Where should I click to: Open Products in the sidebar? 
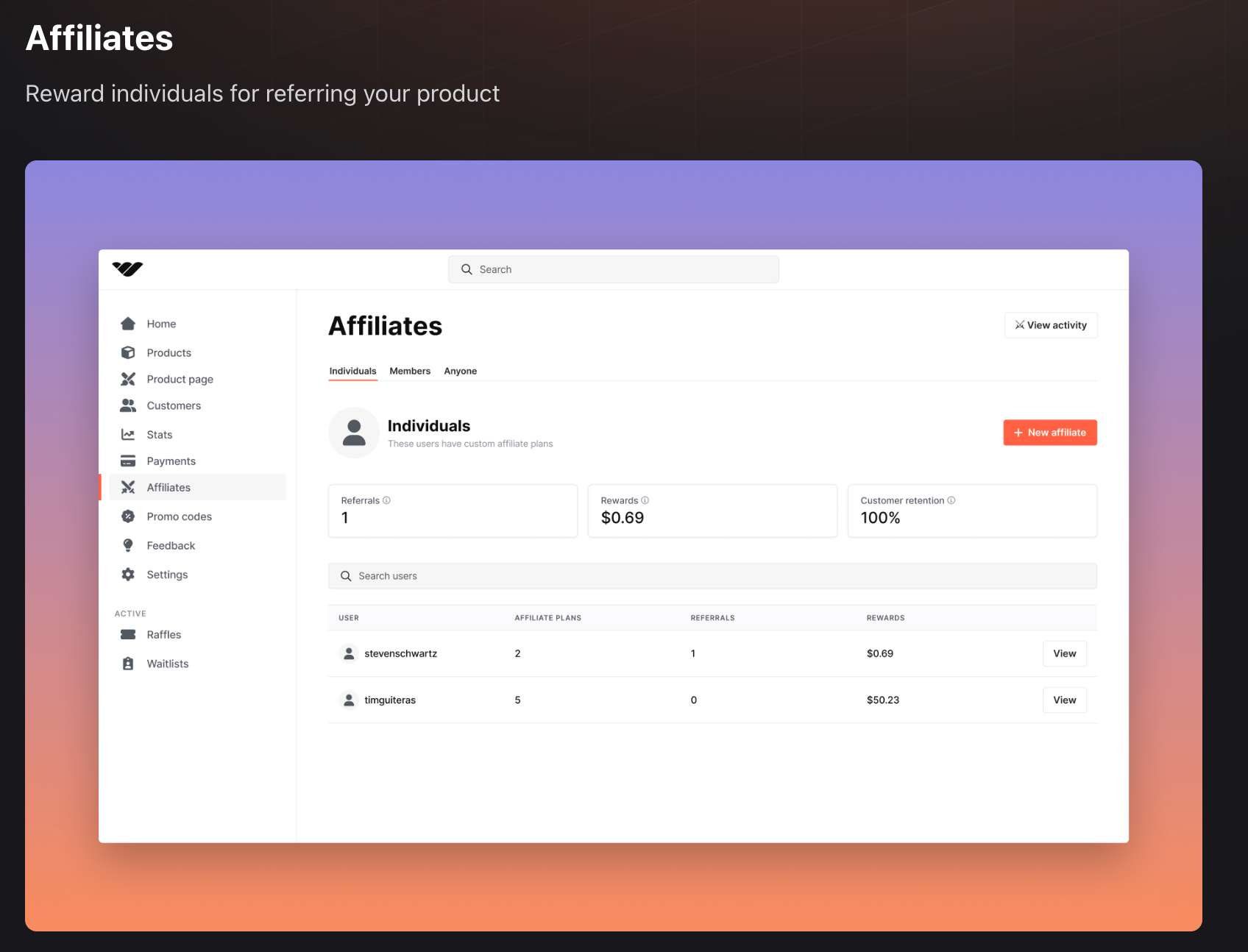coord(198,352)
